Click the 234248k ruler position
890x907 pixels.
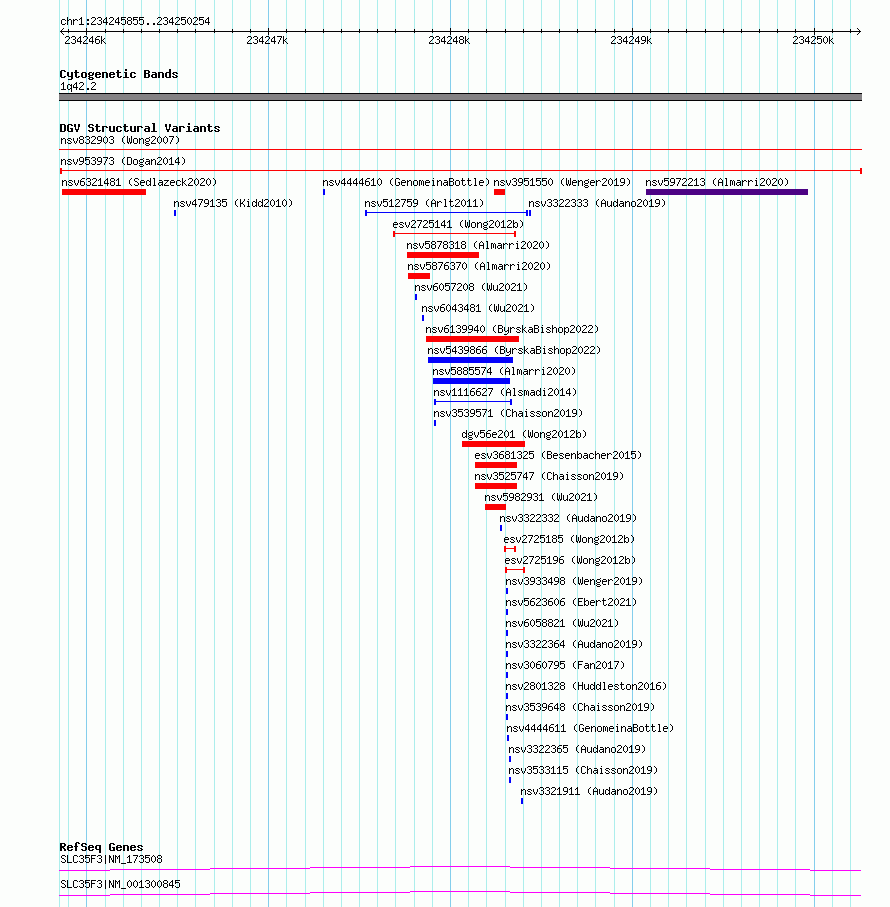[x=449, y=40]
